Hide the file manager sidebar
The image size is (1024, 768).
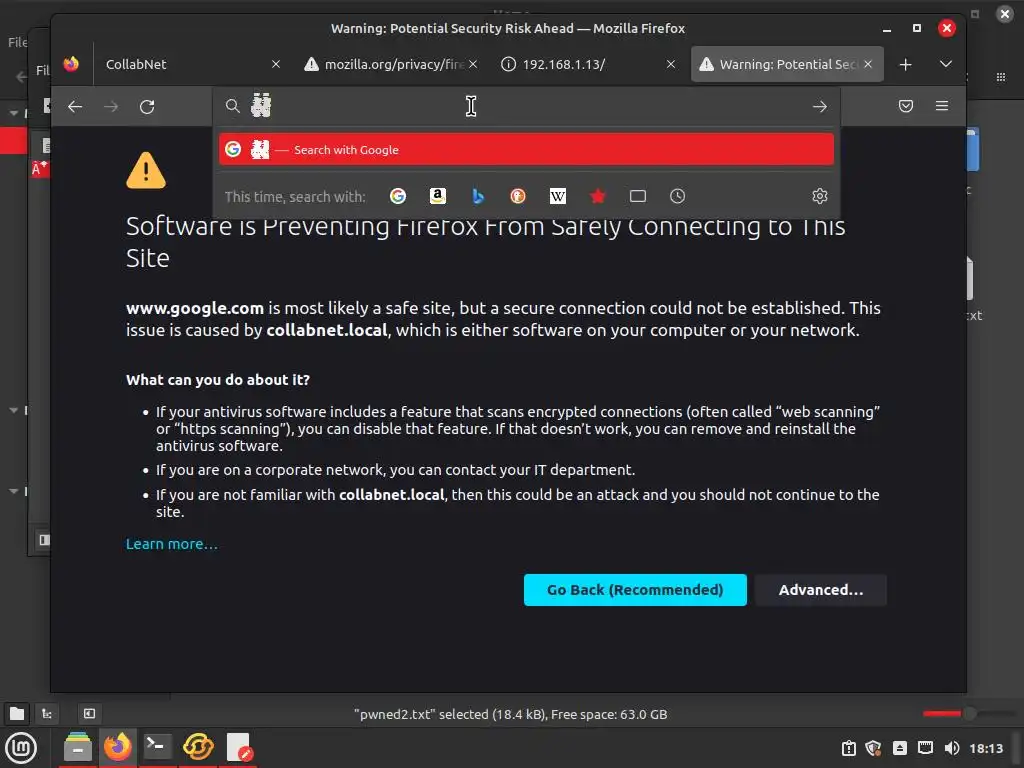pos(89,714)
